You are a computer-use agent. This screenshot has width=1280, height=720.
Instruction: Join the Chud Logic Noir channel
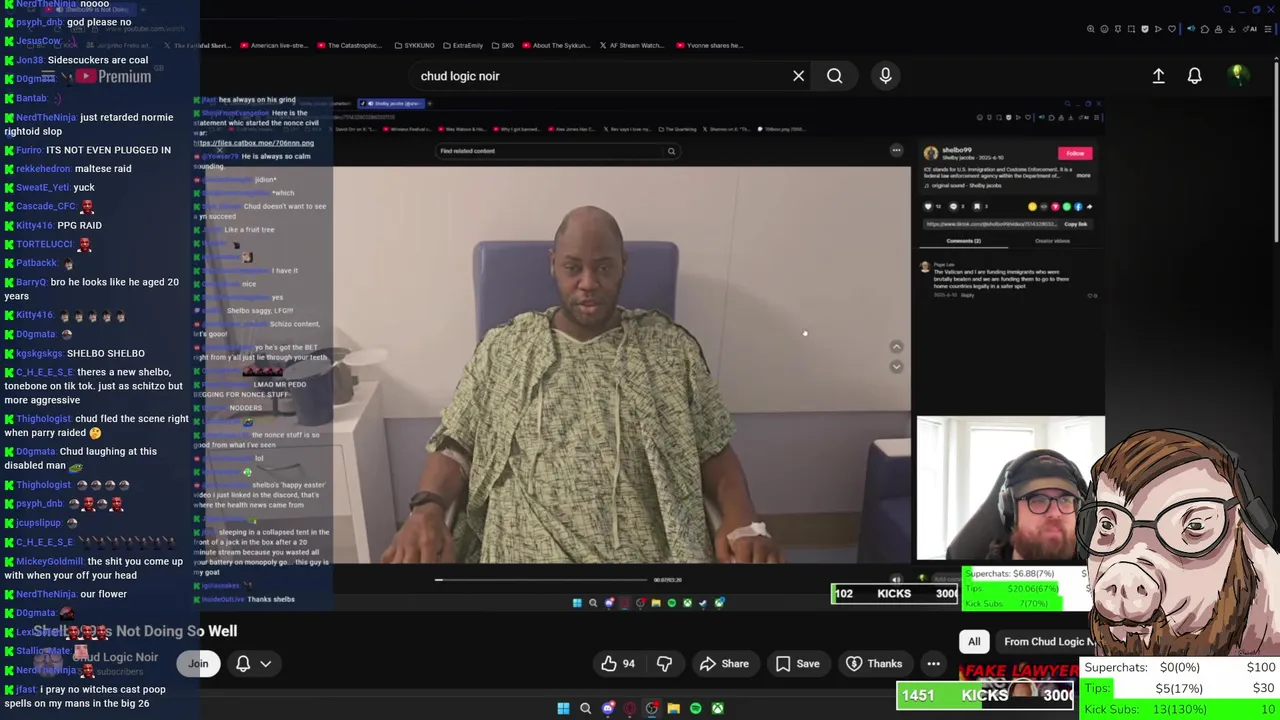click(198, 664)
